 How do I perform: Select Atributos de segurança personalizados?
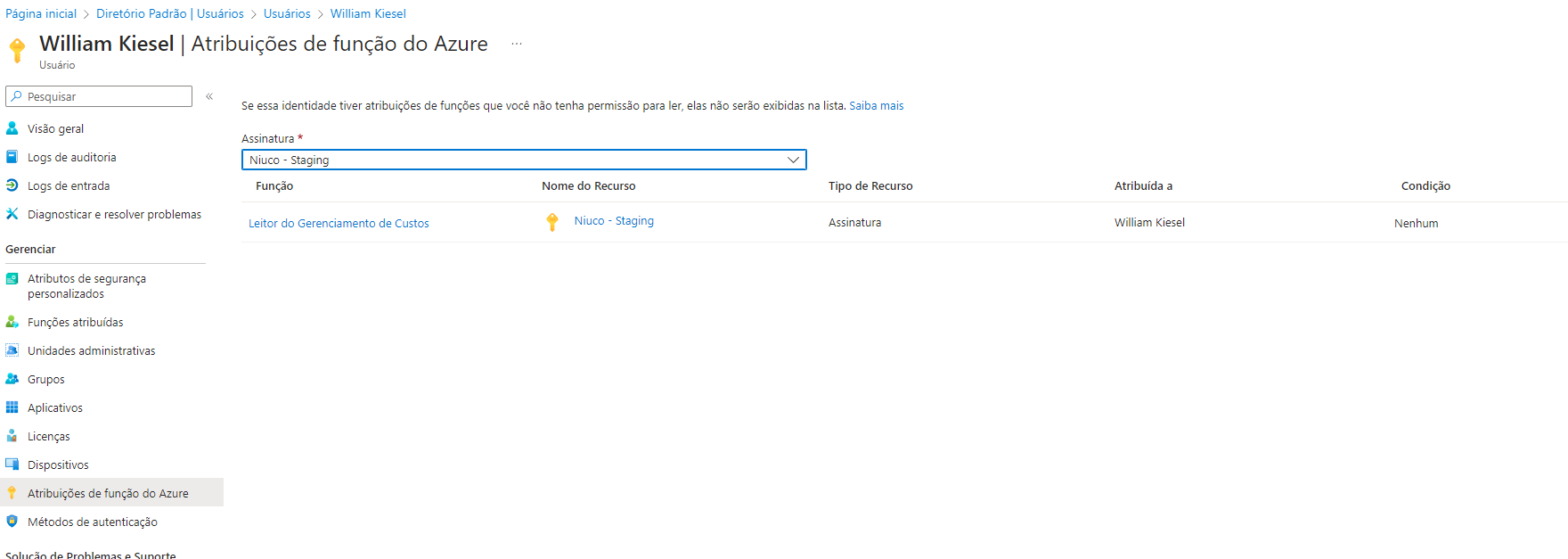pos(86,286)
